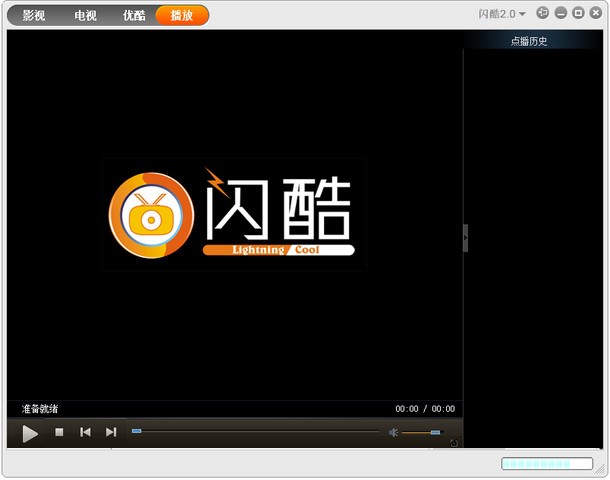
Task: Click the pin window icon
Action: tap(543, 13)
